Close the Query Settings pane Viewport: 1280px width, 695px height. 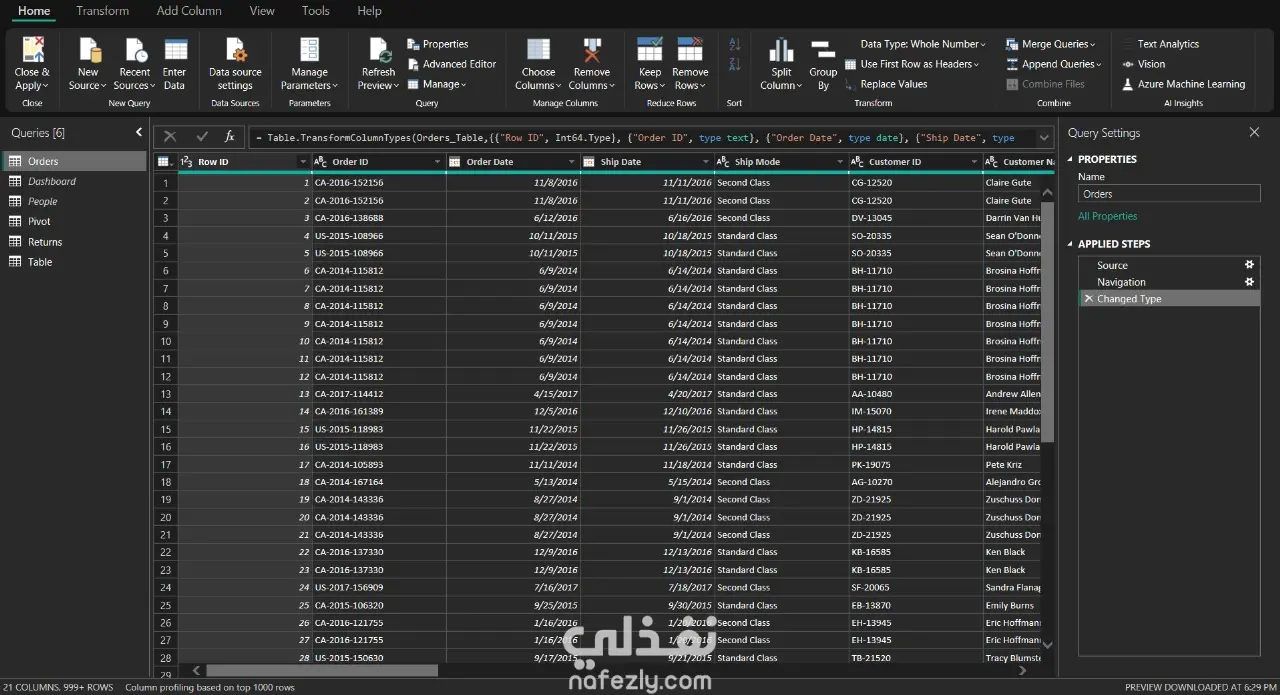(x=1254, y=132)
